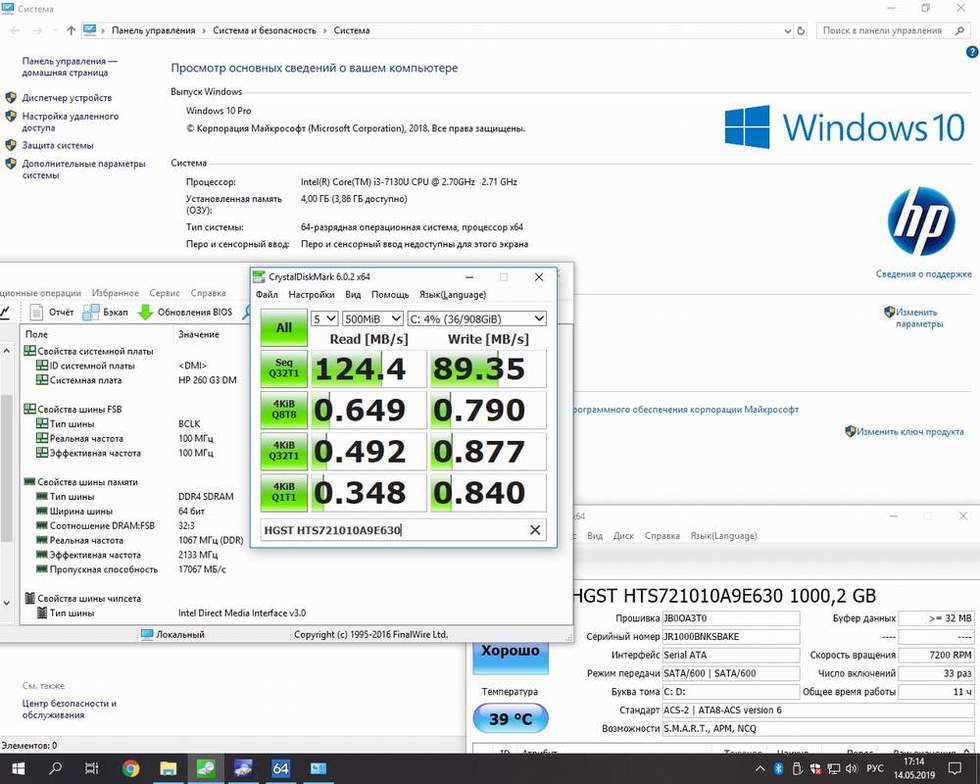Viewport: 980px width, 784px height.
Task: Open Google Chrome from the taskbar
Action: 131,768
